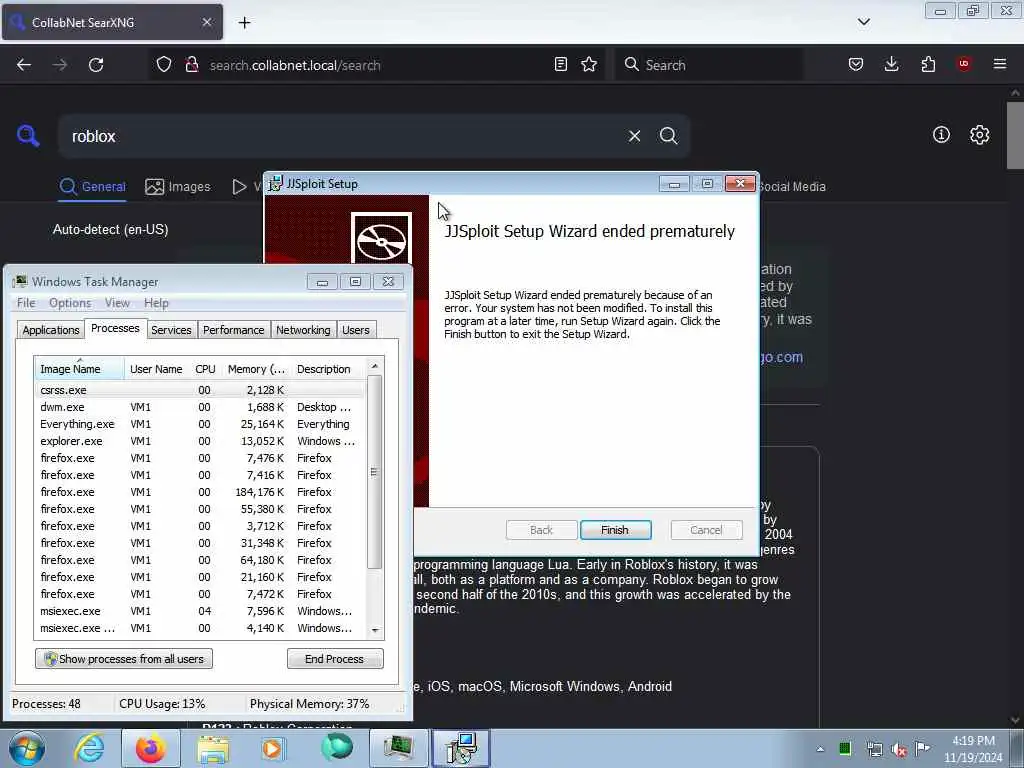This screenshot has width=1024, height=768.
Task: Open Firefox downloads arrow icon
Action: pos(891,64)
